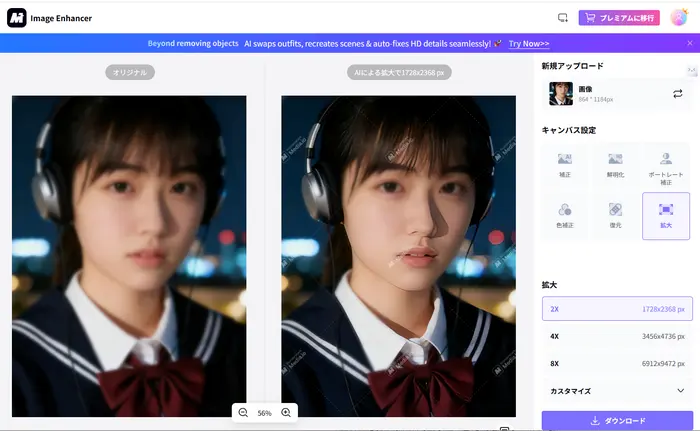Click the uploaded image thumbnail in sidebar
Image resolution: width=700 pixels, height=431 pixels.
click(x=561, y=93)
